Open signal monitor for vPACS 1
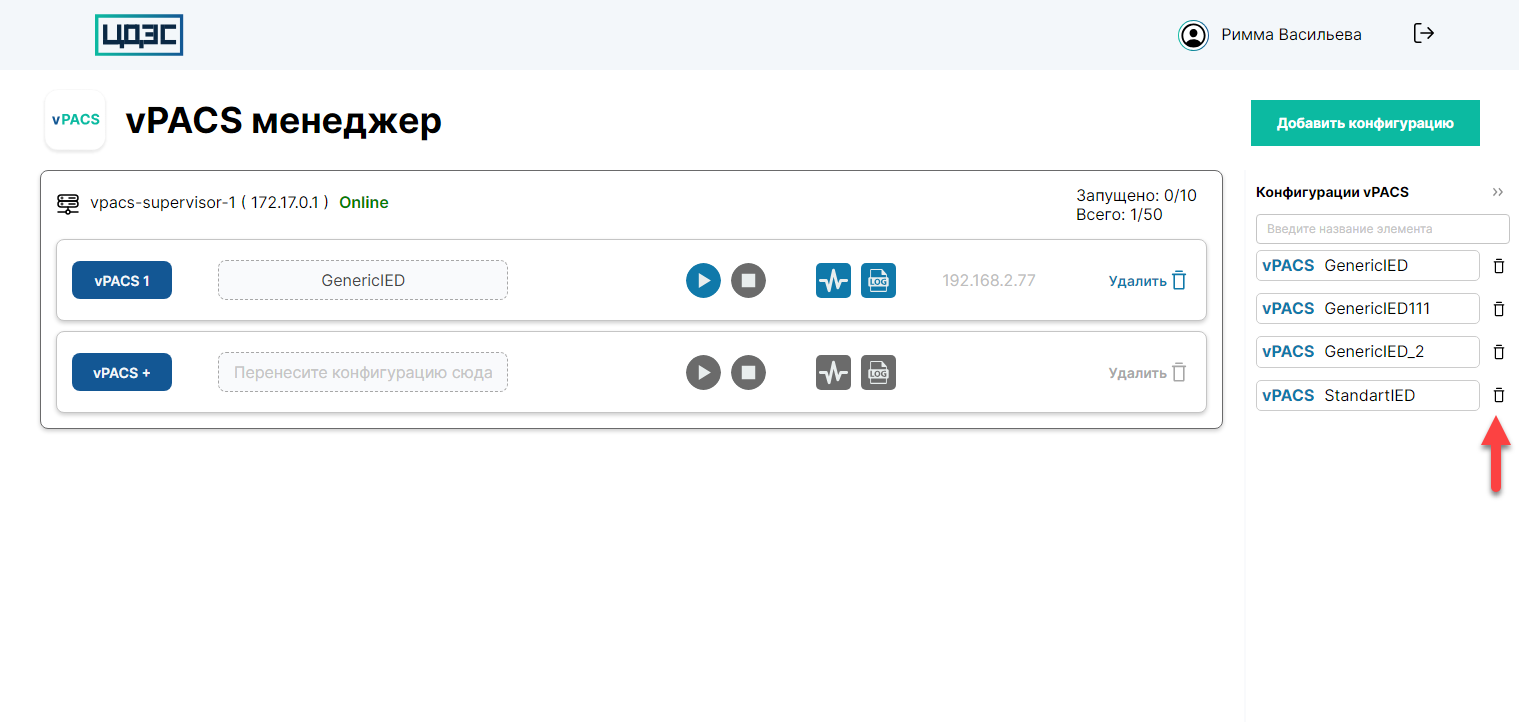Viewport: 1519px width, 722px height. point(833,281)
